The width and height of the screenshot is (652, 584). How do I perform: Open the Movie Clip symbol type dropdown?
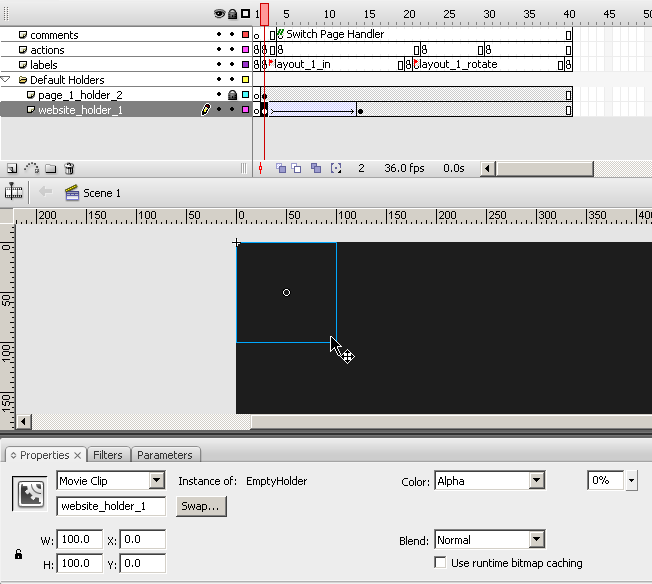click(x=156, y=481)
